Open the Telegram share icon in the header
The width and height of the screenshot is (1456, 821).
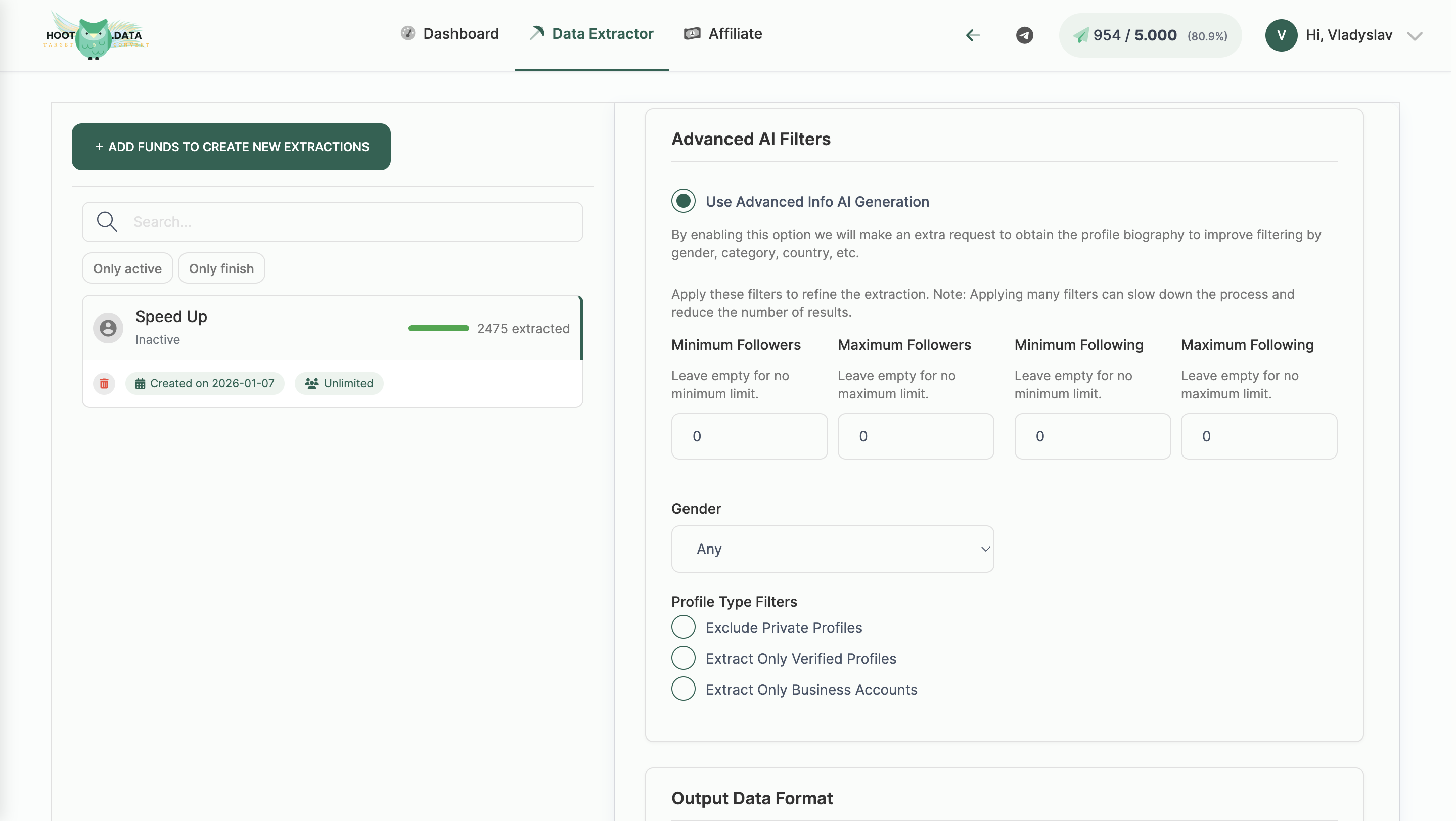click(x=1024, y=35)
